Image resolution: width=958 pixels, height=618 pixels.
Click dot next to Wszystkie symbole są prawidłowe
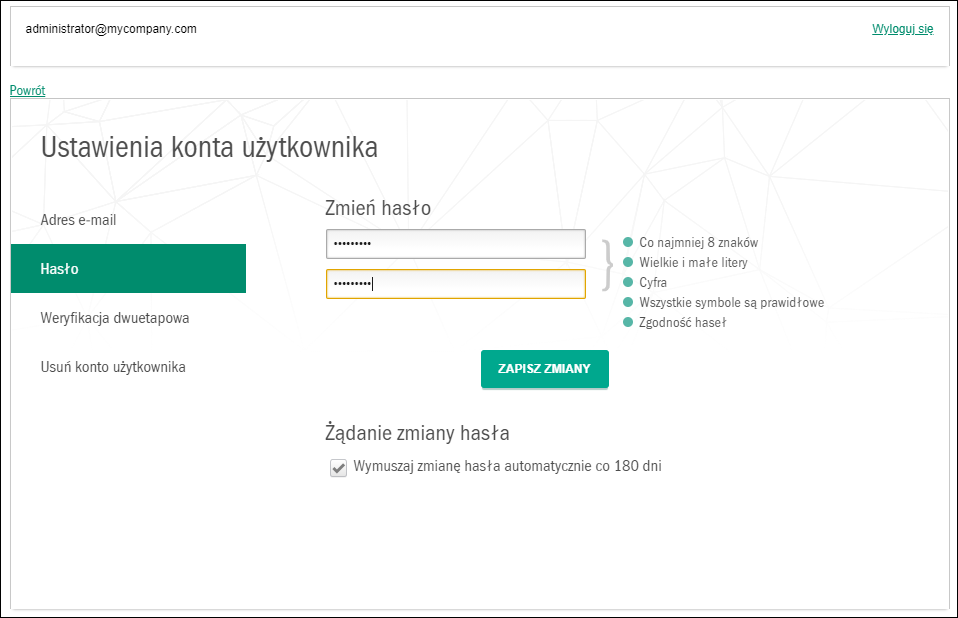pos(628,302)
